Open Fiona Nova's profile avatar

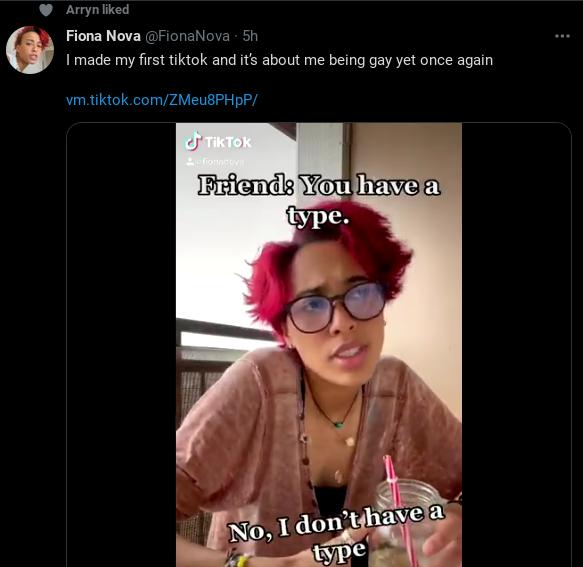pos(30,50)
